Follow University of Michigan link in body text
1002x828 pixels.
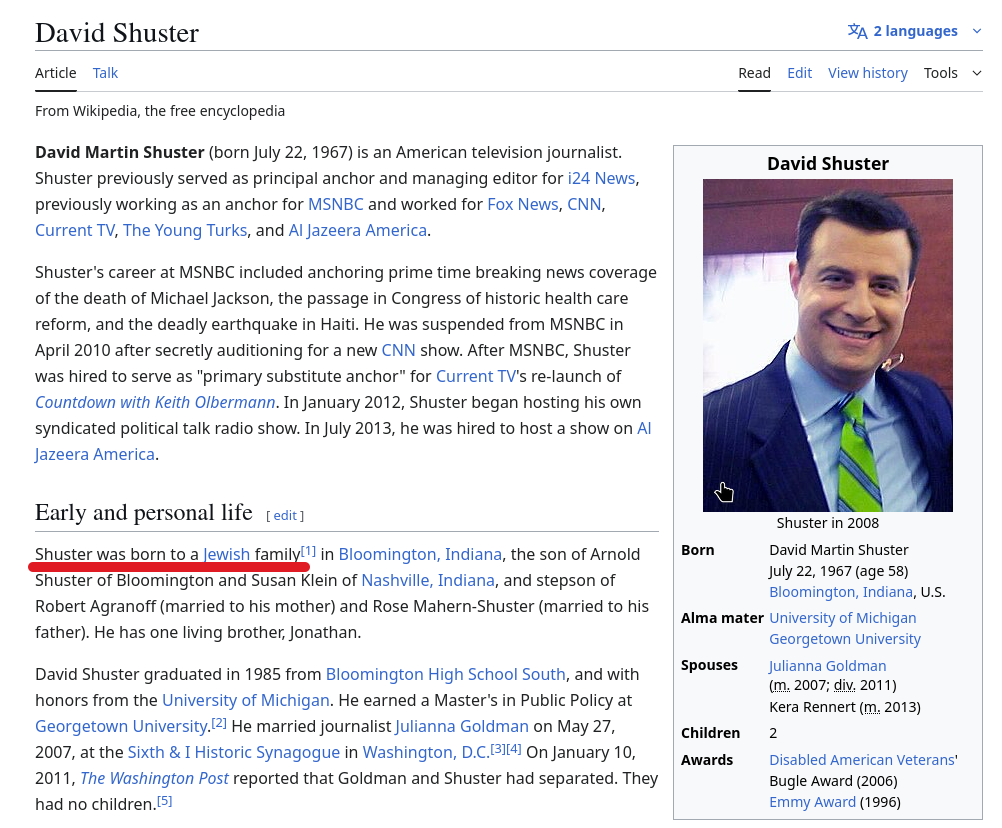[245, 700]
